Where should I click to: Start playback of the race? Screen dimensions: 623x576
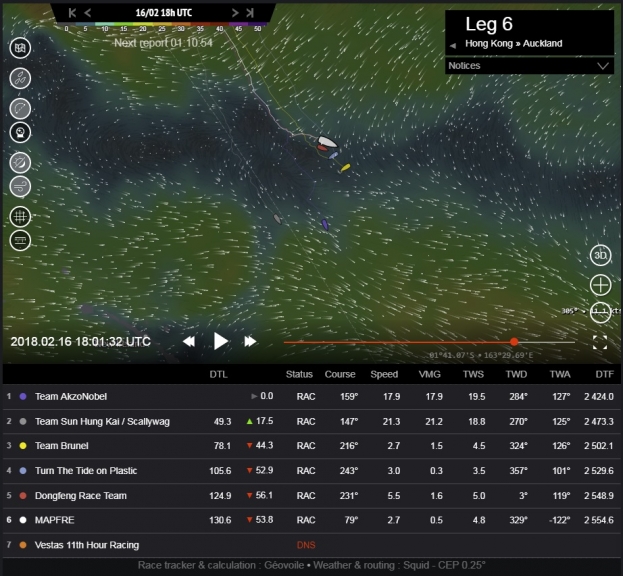220,341
